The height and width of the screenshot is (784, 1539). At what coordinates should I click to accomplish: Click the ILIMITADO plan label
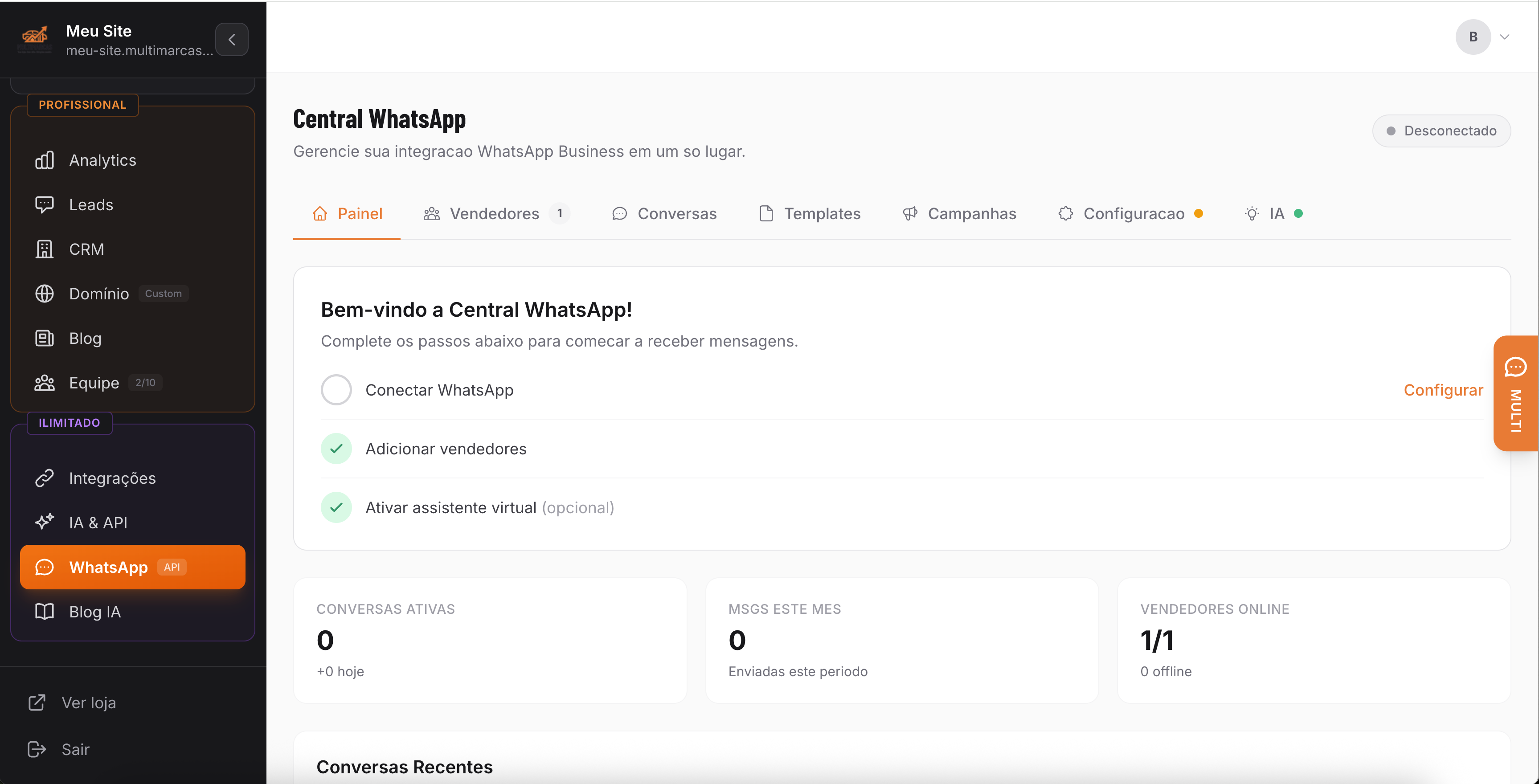click(70, 423)
